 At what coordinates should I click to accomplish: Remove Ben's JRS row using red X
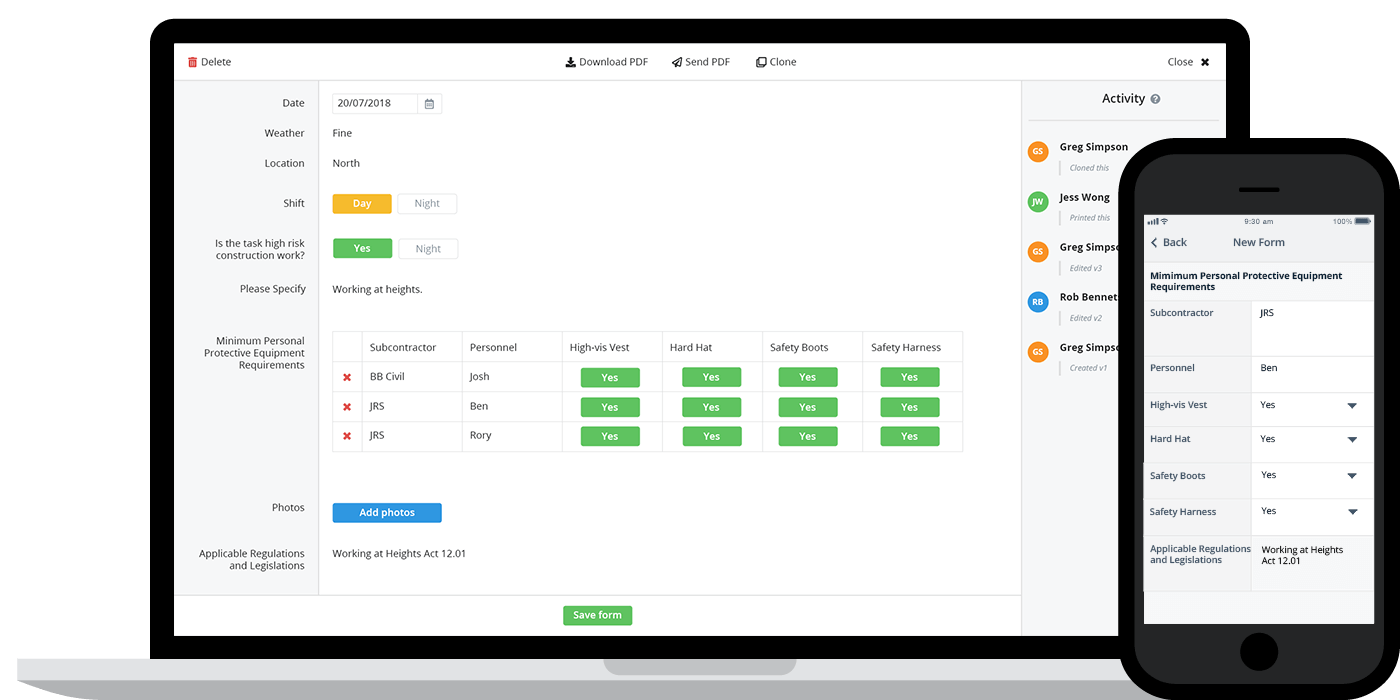click(346, 406)
